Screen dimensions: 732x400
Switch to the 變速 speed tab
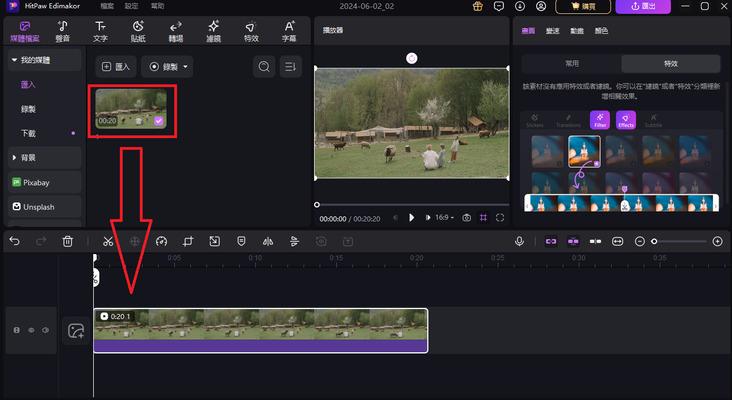[x=553, y=31]
